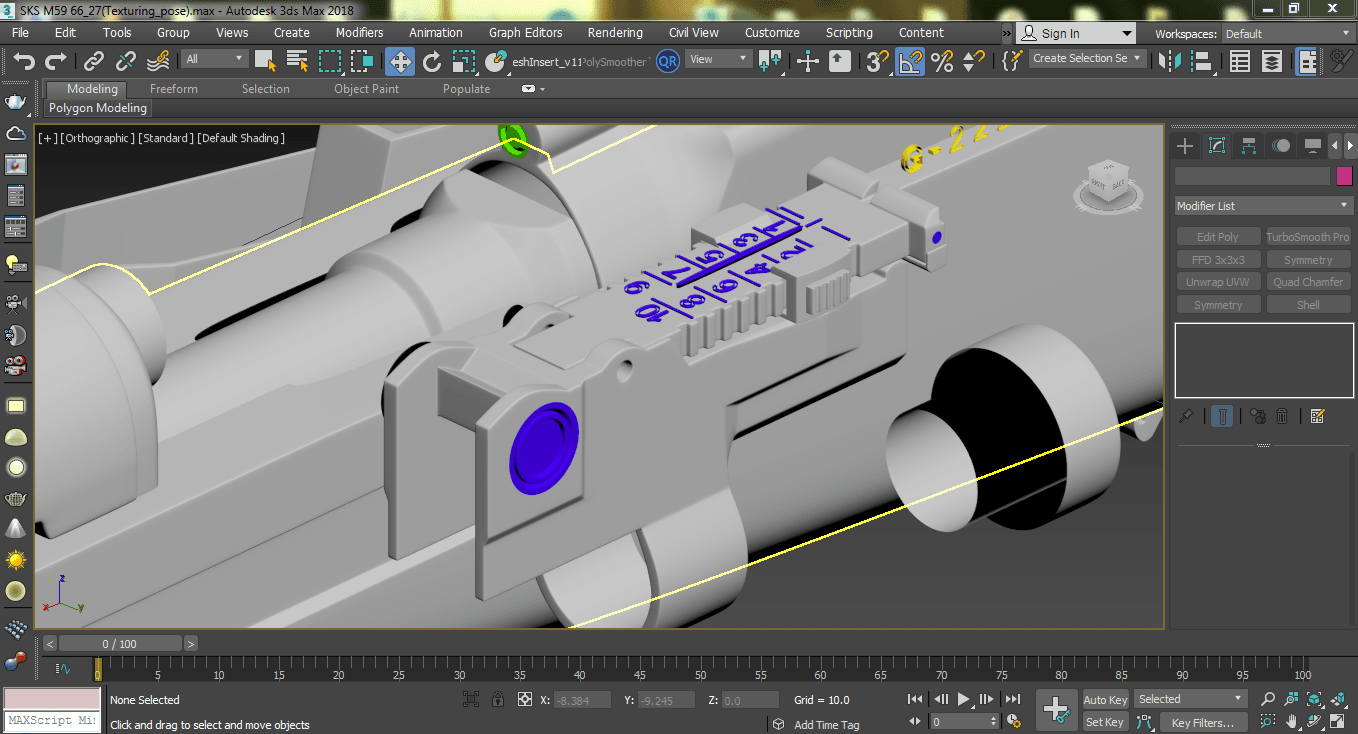1358x734 pixels.
Task: Open the selection filter All dropdown
Action: [215, 59]
